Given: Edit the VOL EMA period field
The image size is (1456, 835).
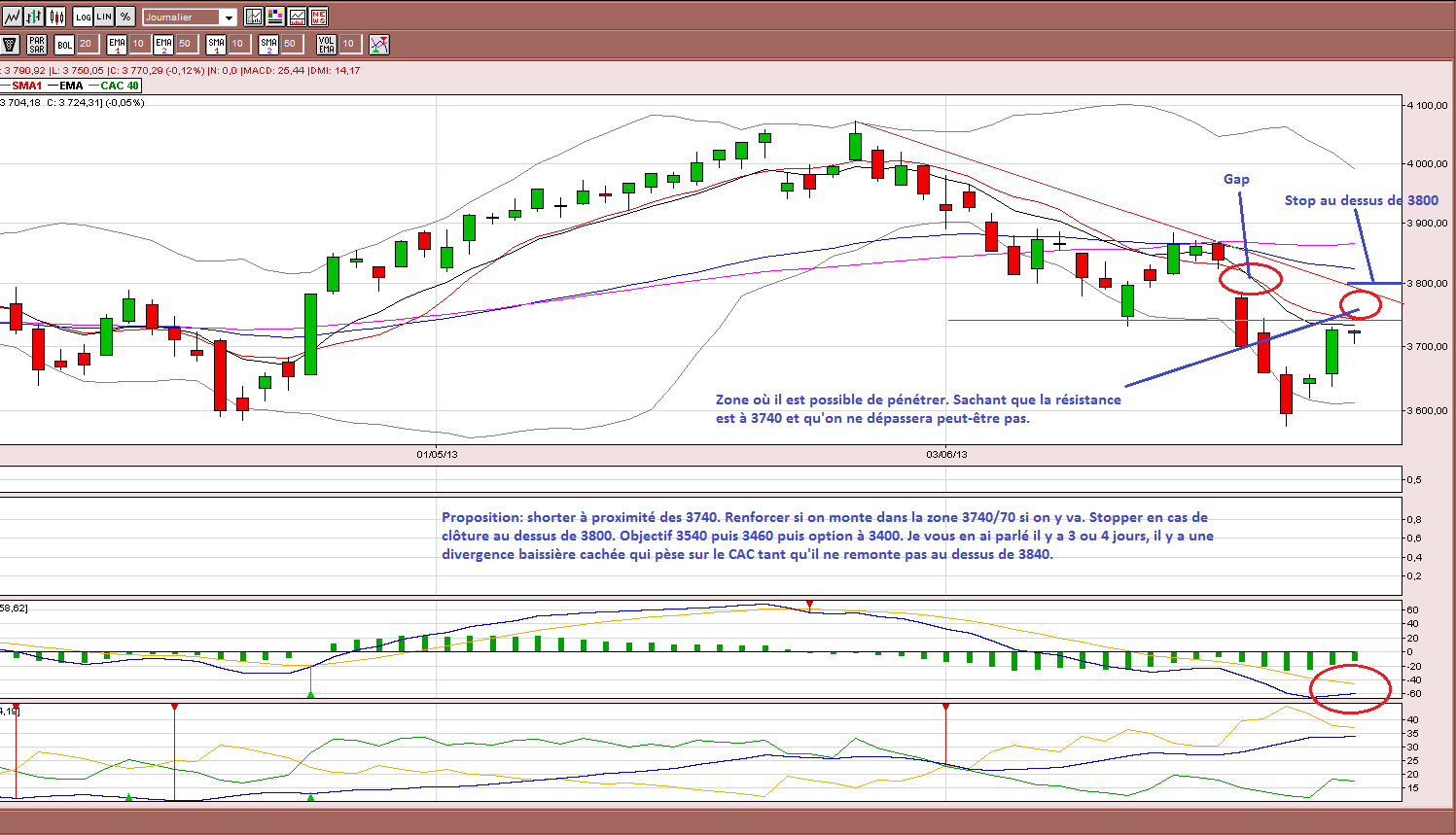Looking at the screenshot, I should click(349, 44).
